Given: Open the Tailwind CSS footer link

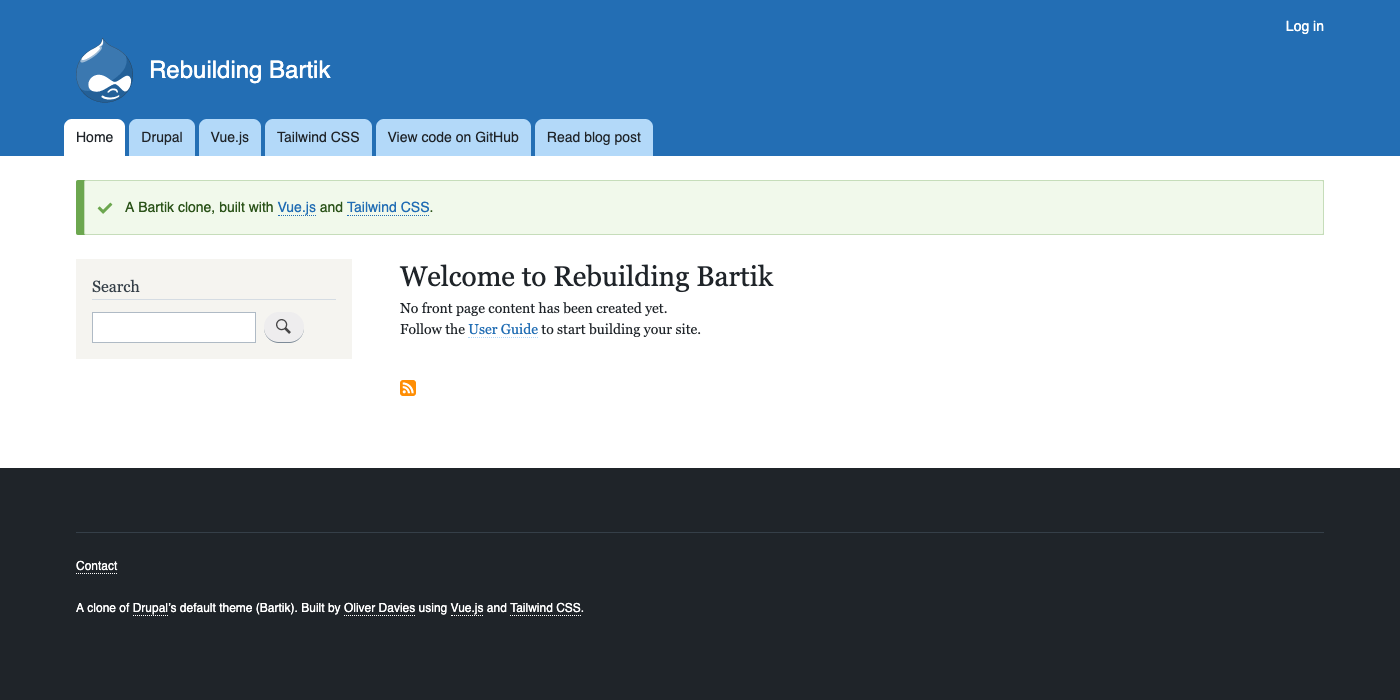Looking at the screenshot, I should [545, 608].
